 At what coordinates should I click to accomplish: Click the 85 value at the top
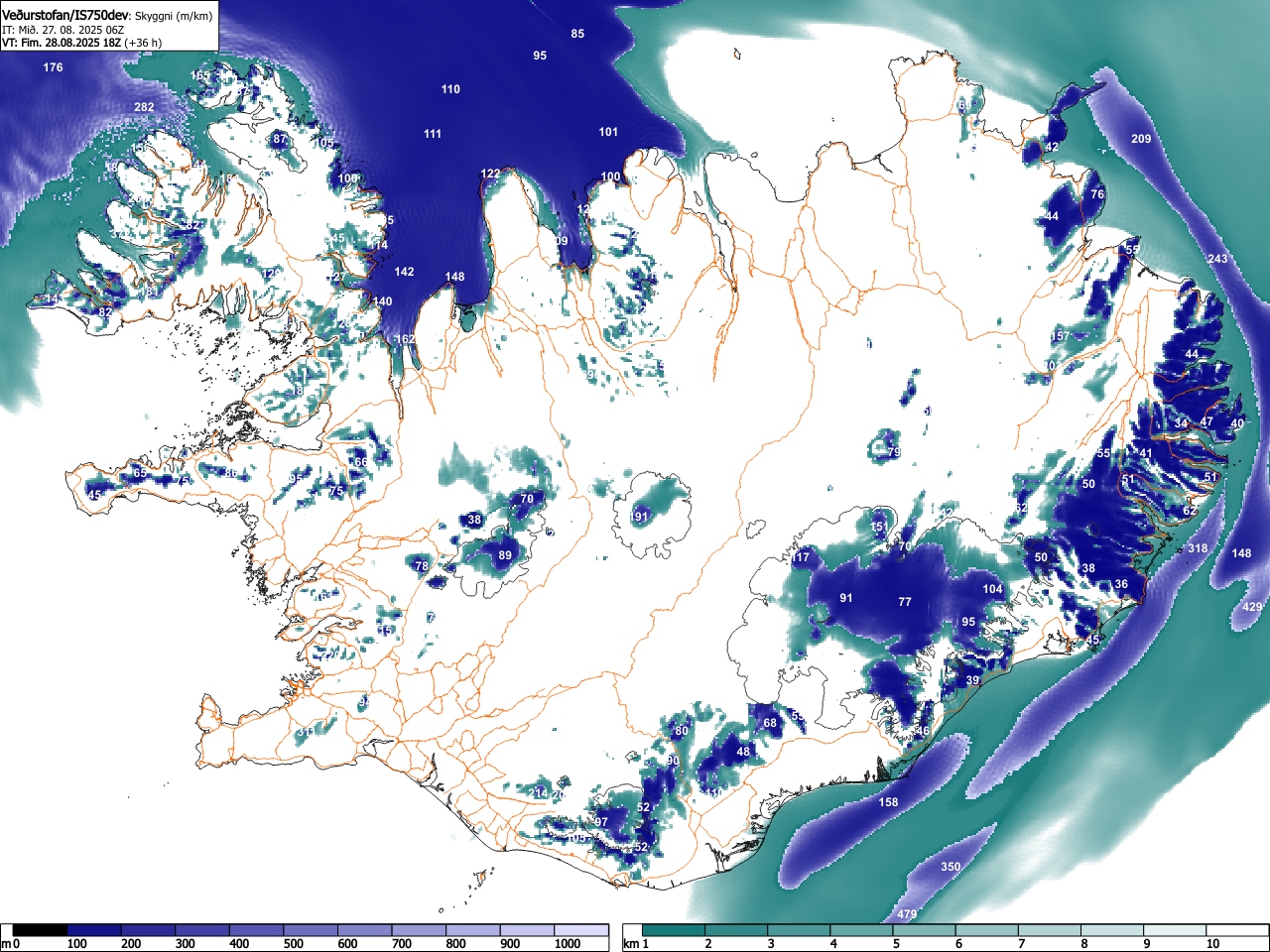pos(577,34)
